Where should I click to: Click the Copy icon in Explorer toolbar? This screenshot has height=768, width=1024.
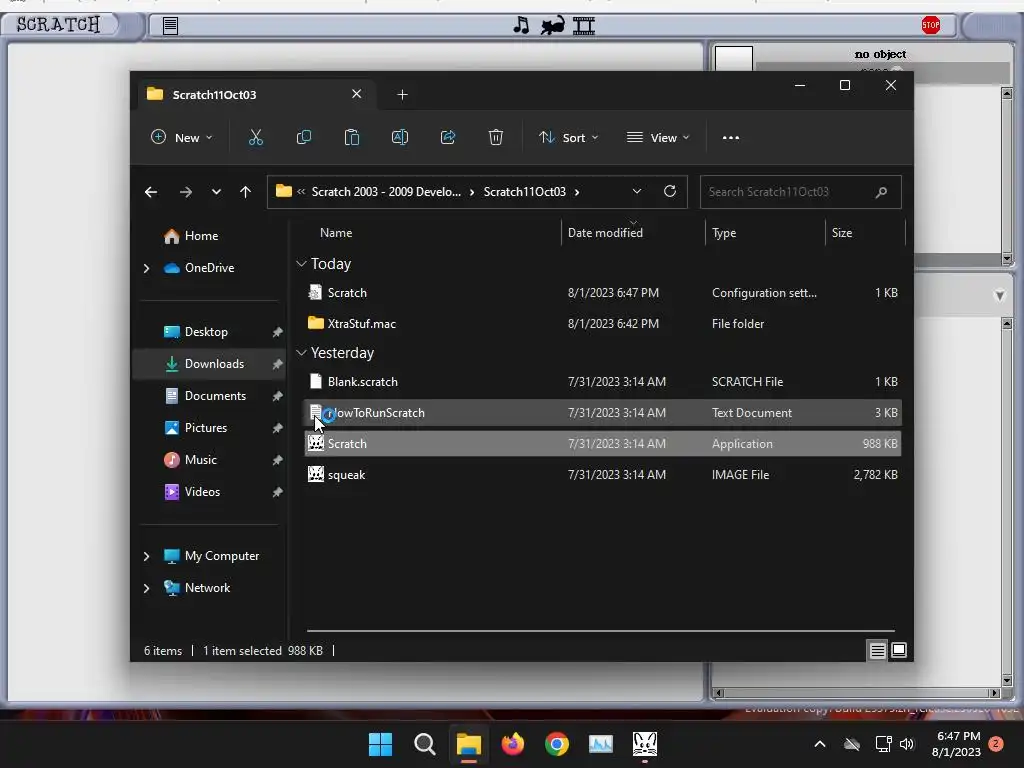[304, 138]
